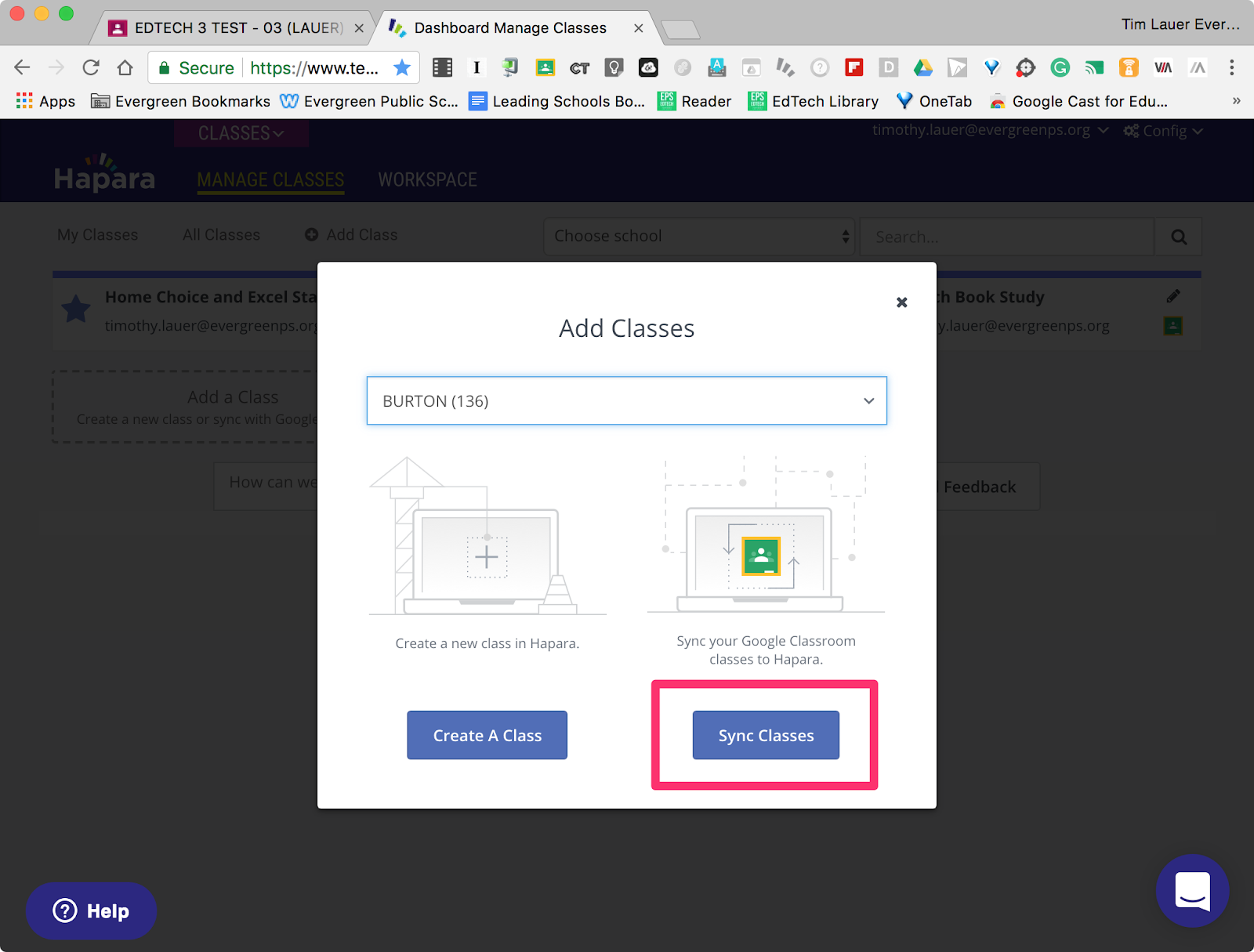Close the EDTECH 3 TEST tab
The height and width of the screenshot is (952, 1254).
tap(359, 28)
